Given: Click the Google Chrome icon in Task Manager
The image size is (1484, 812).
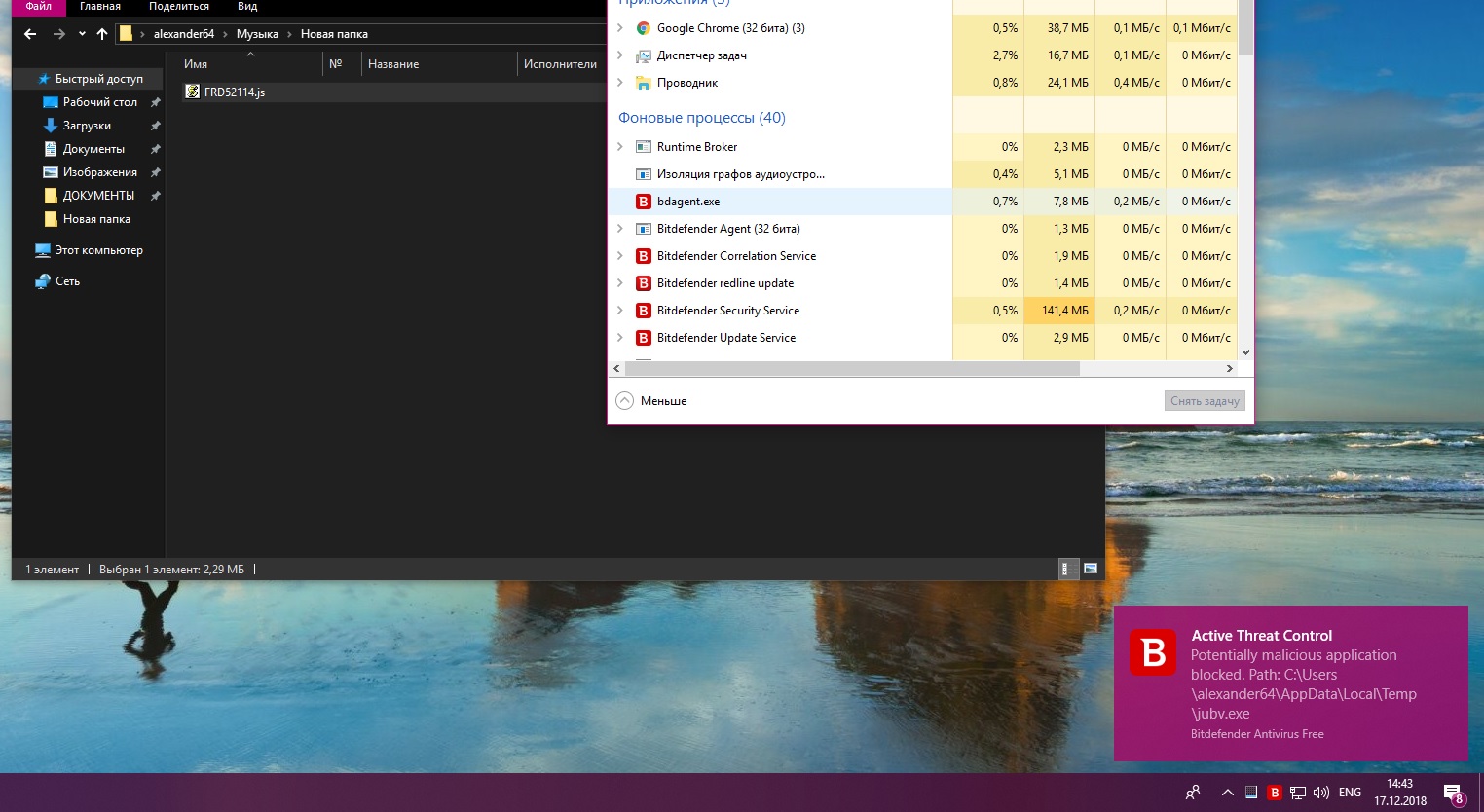Looking at the screenshot, I should 643,28.
